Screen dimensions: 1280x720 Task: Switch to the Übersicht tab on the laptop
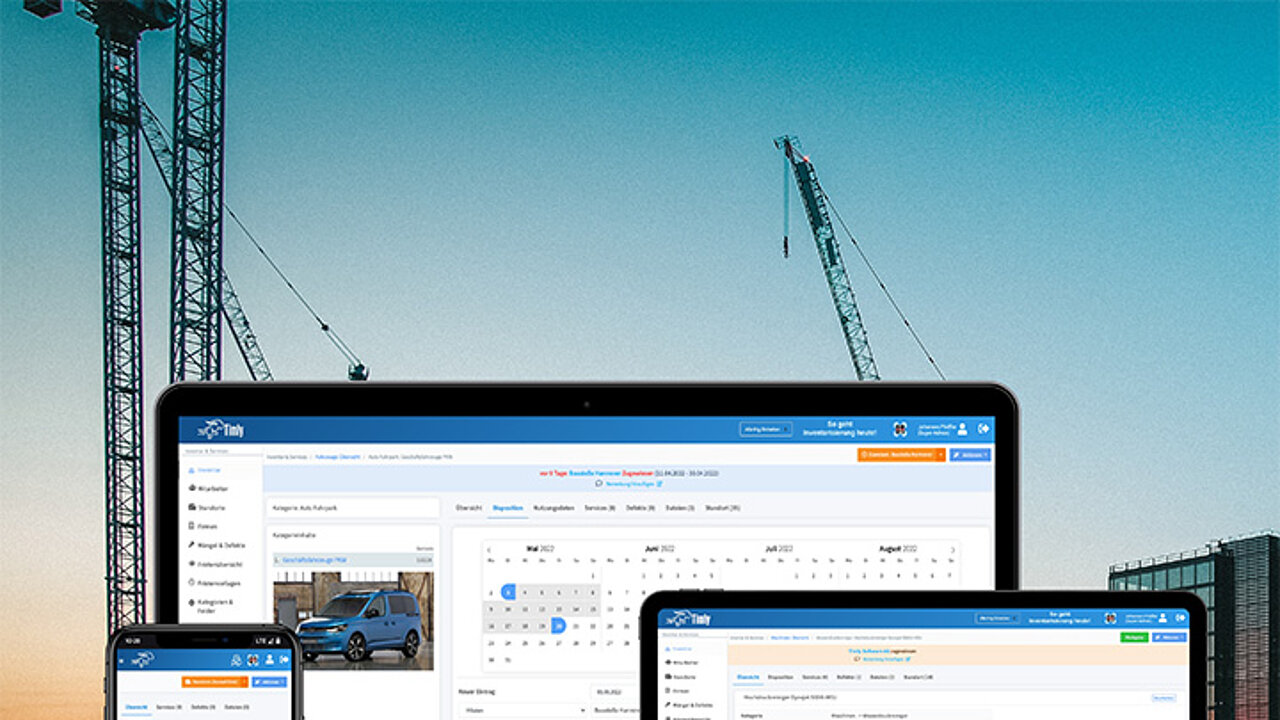point(469,508)
